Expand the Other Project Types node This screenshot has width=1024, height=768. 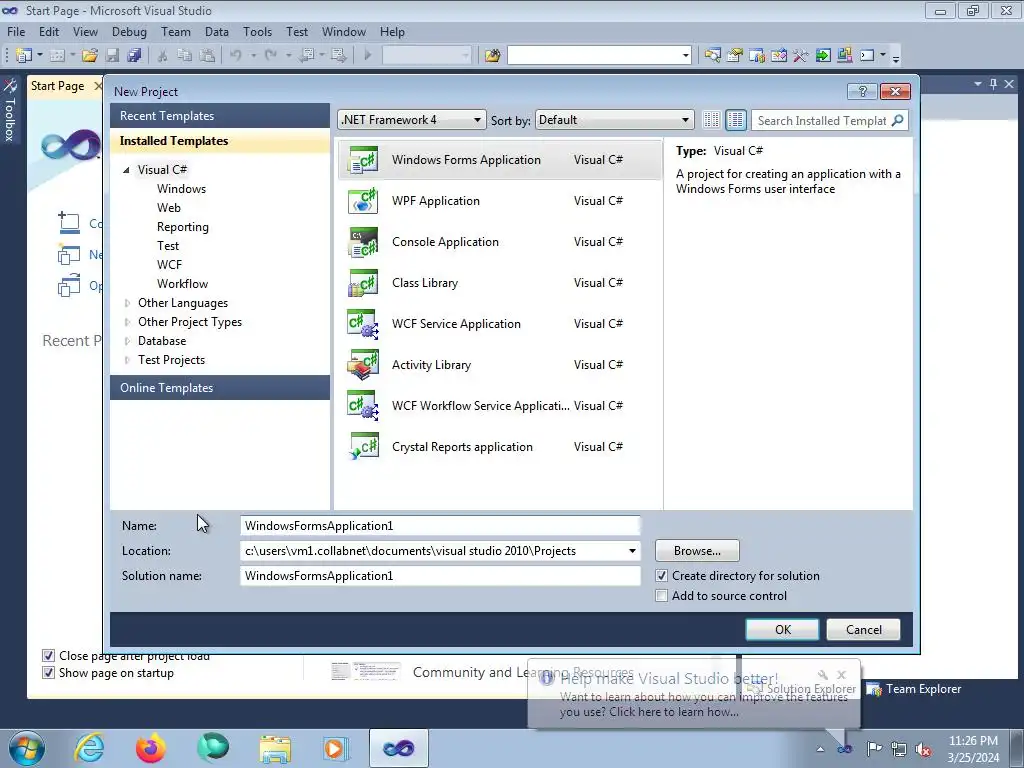pos(127,322)
